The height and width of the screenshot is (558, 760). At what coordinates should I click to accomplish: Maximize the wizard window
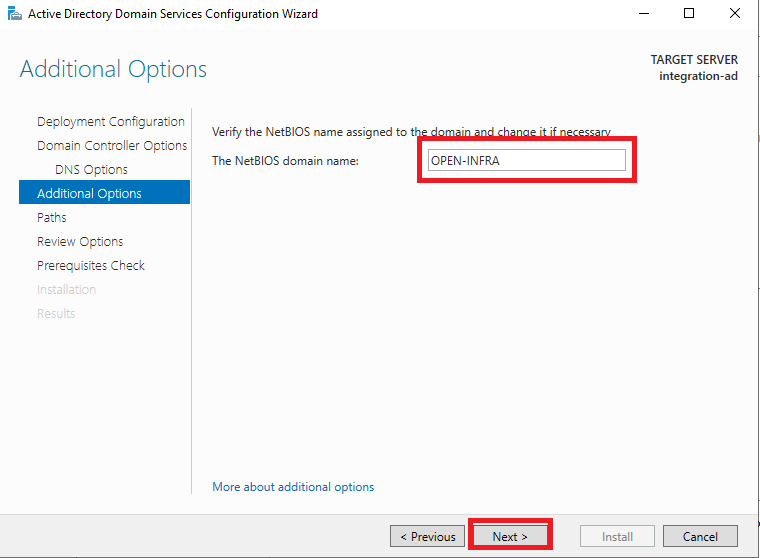(x=689, y=14)
